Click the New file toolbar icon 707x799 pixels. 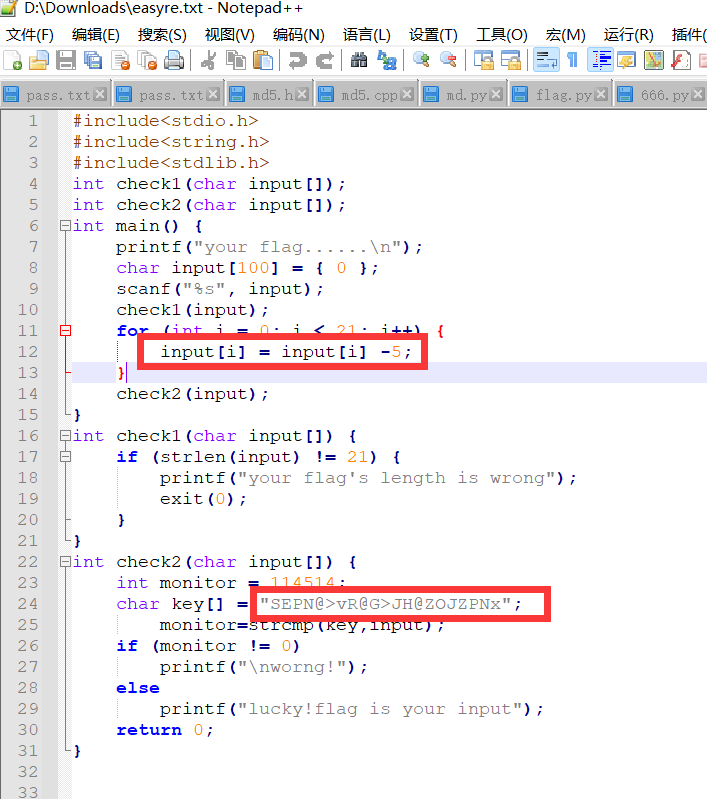tap(13, 60)
